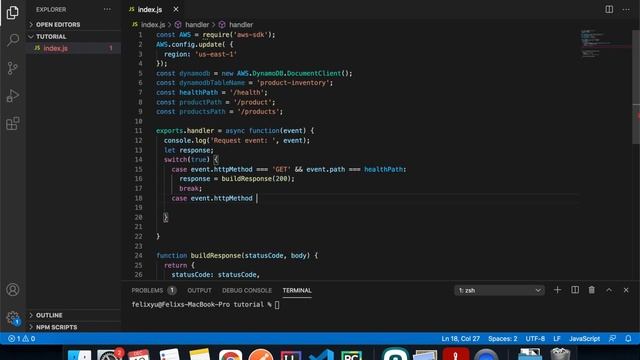Switch to the Output panel tab
Image resolution: width=640 pixels, height=360 pixels.
pyautogui.click(x=199, y=290)
